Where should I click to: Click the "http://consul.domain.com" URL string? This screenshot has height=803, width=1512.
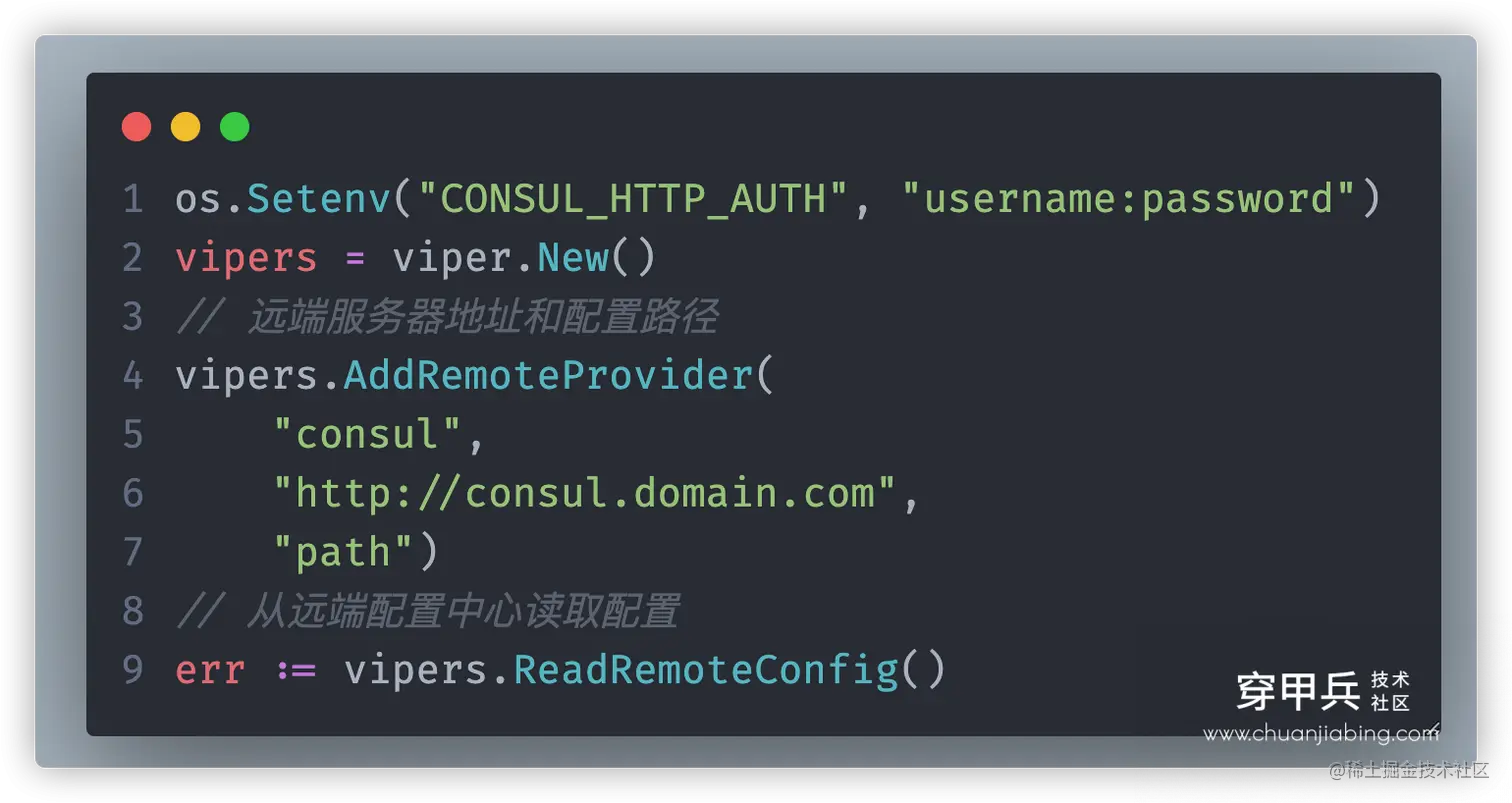(586, 493)
